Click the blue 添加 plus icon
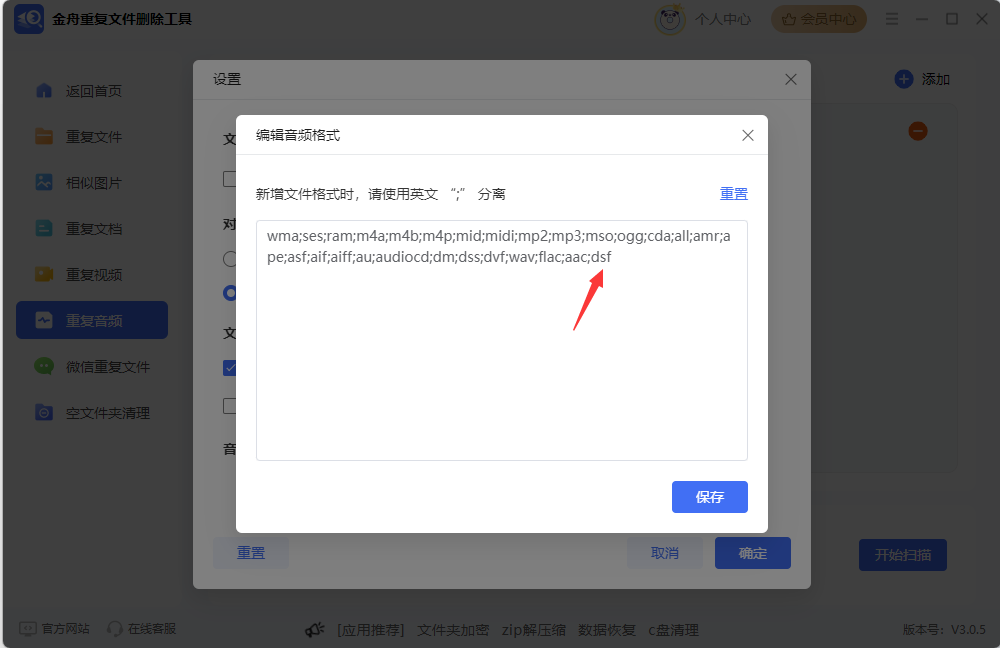 [904, 79]
